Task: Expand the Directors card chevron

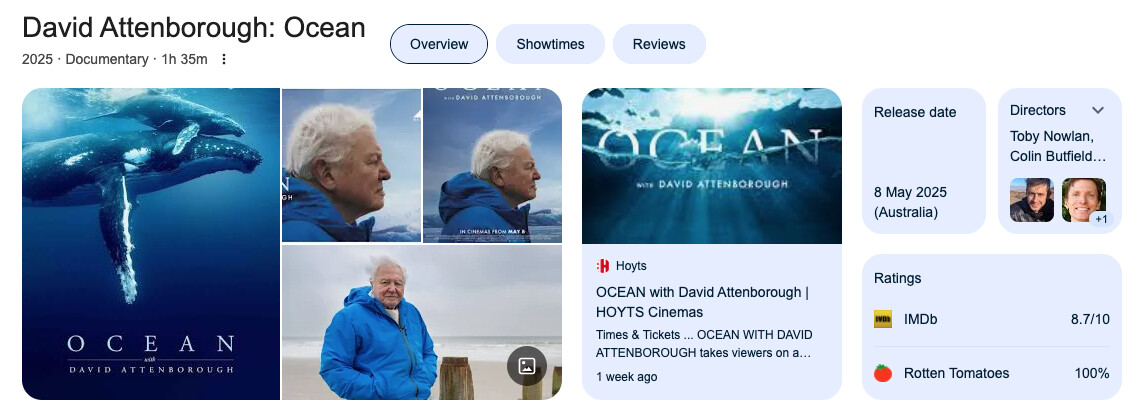Action: click(x=1098, y=110)
